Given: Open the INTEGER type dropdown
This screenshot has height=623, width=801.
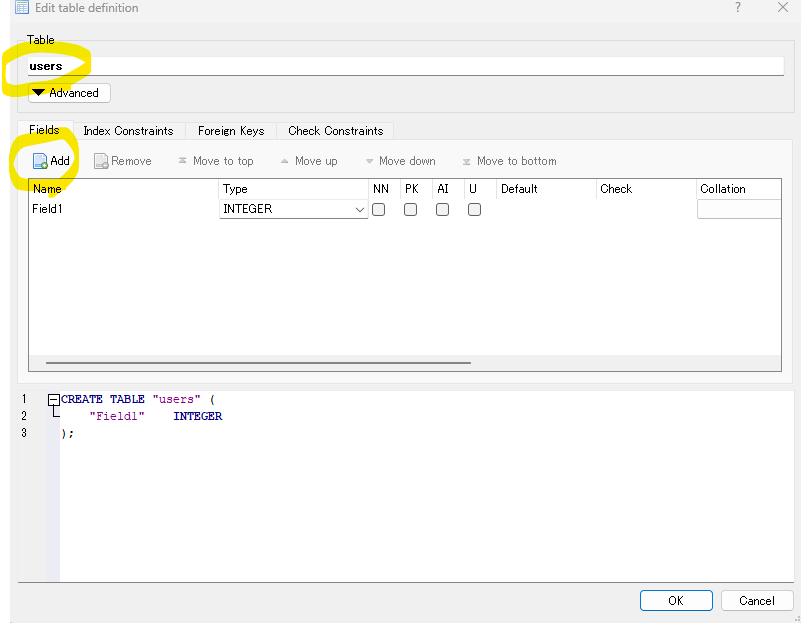Looking at the screenshot, I should tap(360, 210).
